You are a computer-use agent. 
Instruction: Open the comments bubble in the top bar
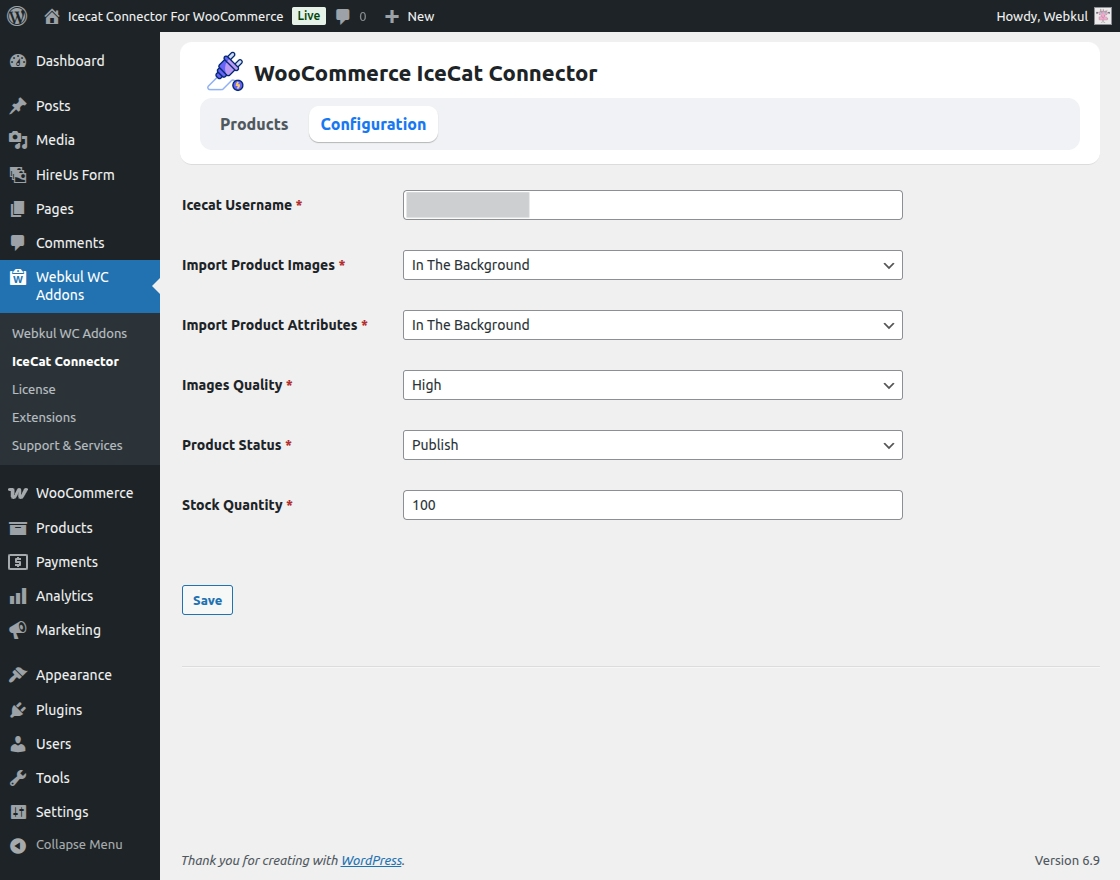pos(345,16)
